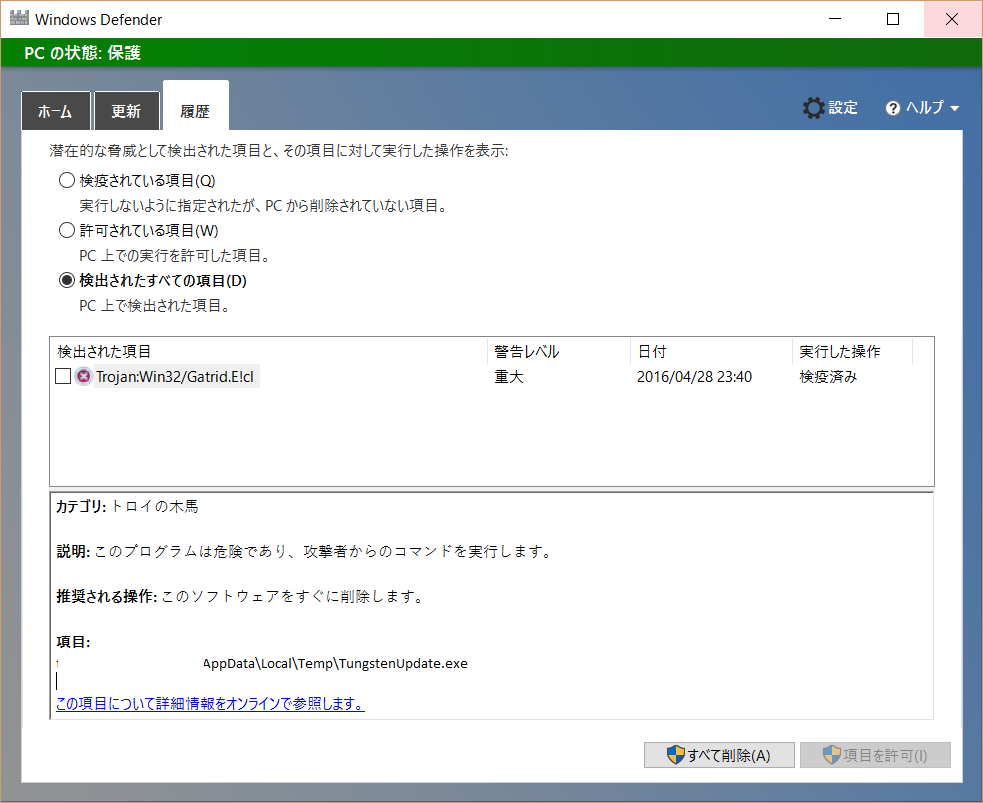Sort by 実行した操作 column header
Viewport: 983px width, 803px height.
pyautogui.click(x=853, y=352)
